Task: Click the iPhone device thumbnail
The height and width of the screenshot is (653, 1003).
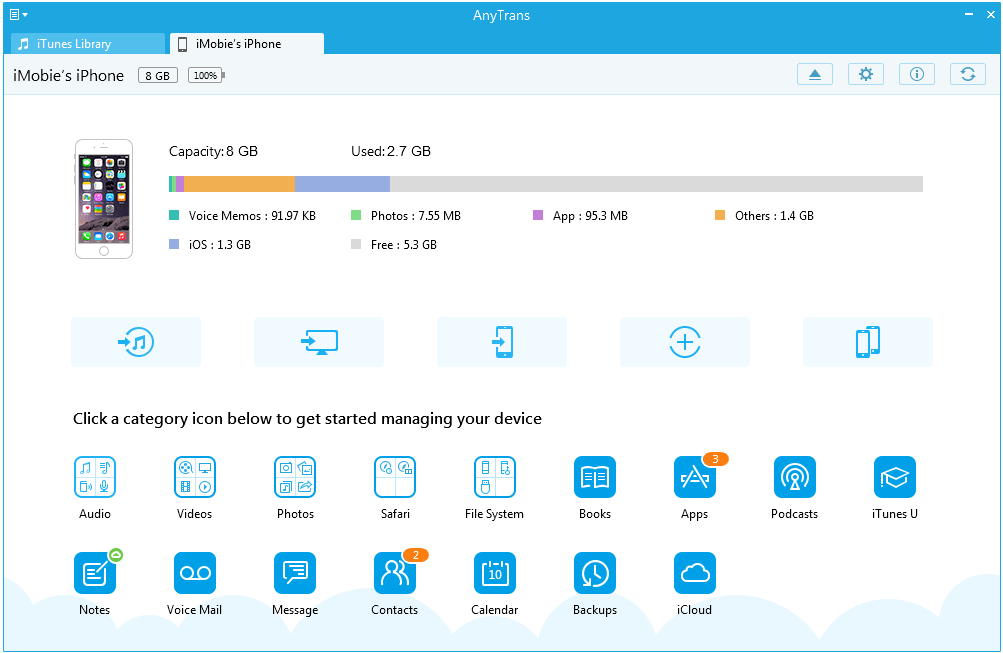Action: pyautogui.click(x=103, y=198)
